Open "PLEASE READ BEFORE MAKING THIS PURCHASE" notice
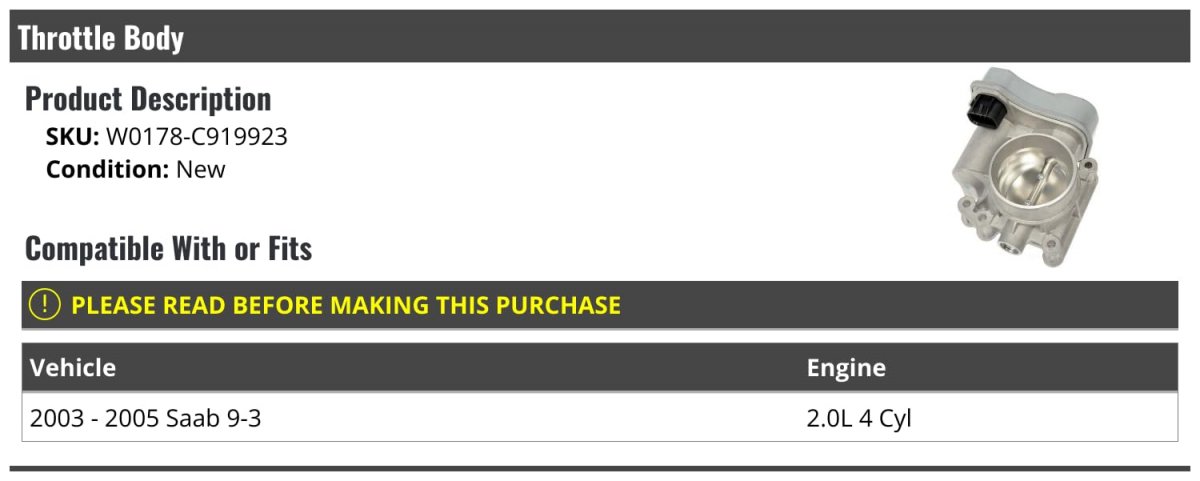Viewport: 1200px width, 481px height. click(x=346, y=305)
